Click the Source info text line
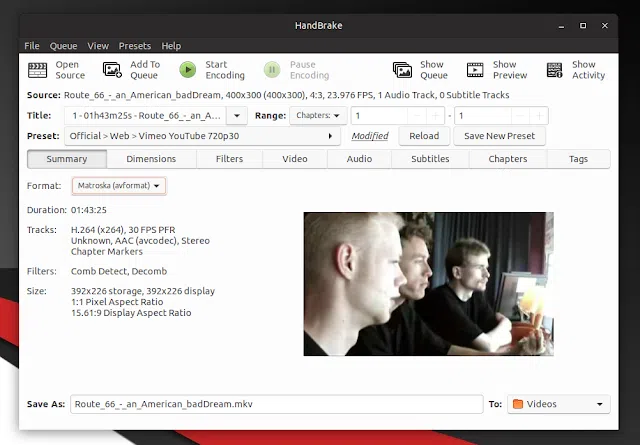Screen dimensions: 640x445 point(268,95)
